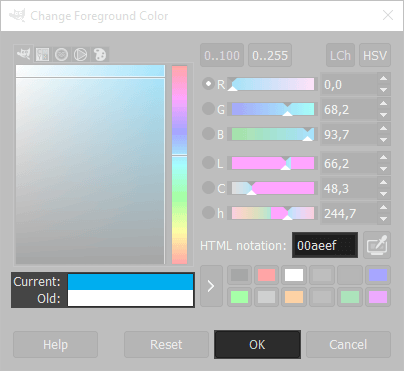Select the B channel radio button
The width and height of the screenshot is (404, 371).
click(208, 134)
